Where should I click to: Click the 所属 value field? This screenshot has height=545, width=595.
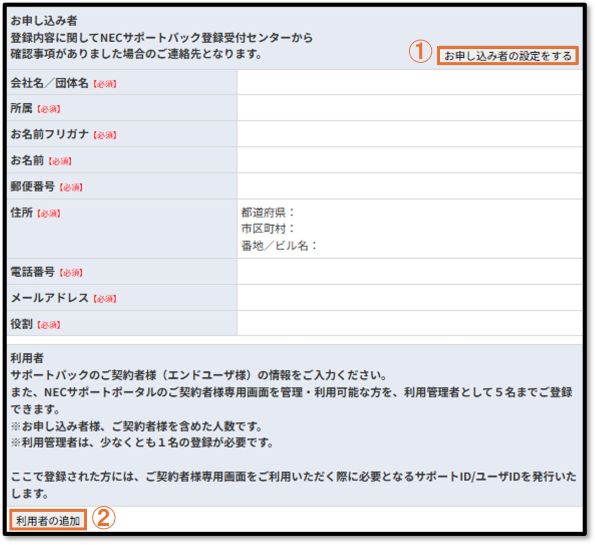click(409, 108)
